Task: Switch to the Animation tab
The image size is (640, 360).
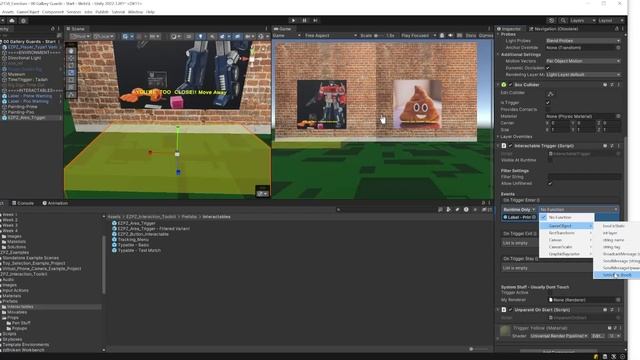Action: pyautogui.click(x=55, y=203)
